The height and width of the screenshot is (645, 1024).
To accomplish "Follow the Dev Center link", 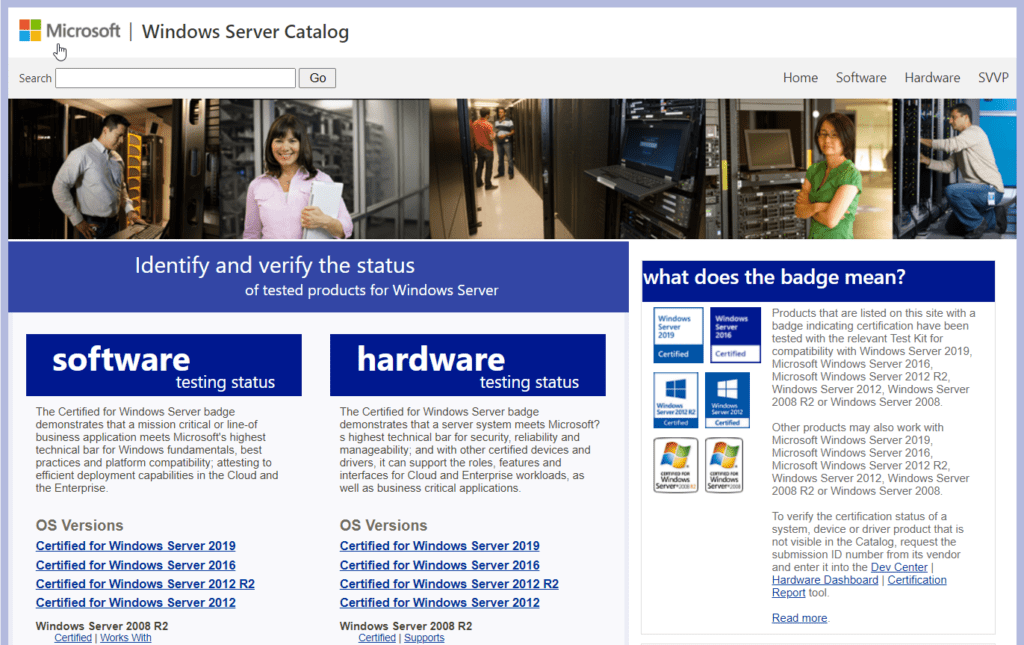I will point(899,567).
